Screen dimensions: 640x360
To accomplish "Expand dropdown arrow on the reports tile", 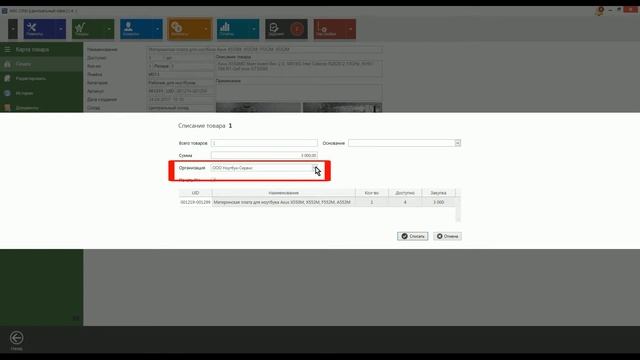I will pyautogui.click(x=254, y=29).
